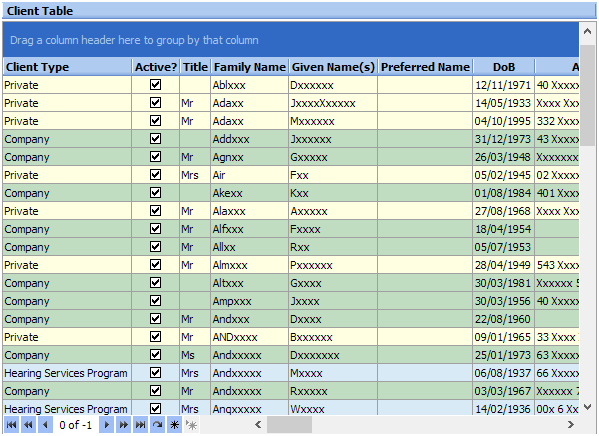This screenshot has height=436, width=599.
Task: Select the given name cell Pxxxxxx
Action: (333, 265)
